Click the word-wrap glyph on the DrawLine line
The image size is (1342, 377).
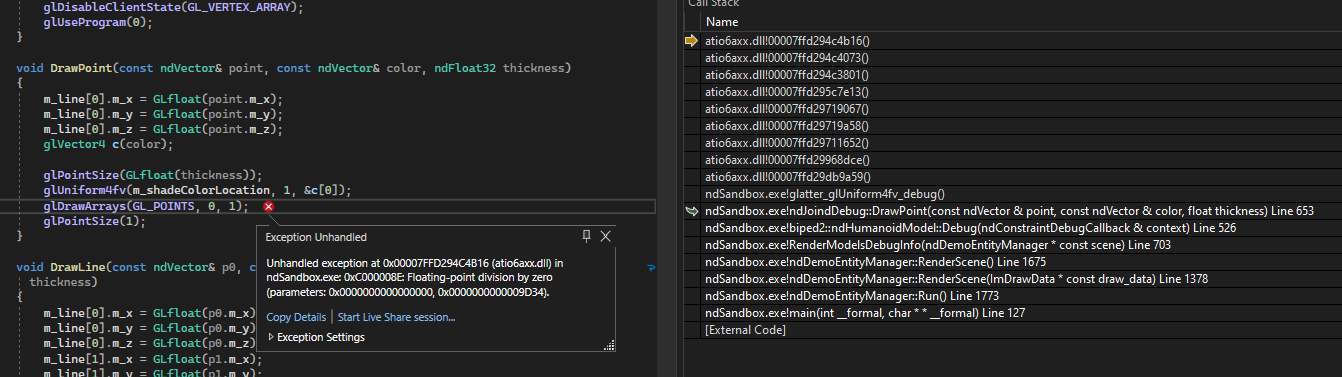point(652,268)
